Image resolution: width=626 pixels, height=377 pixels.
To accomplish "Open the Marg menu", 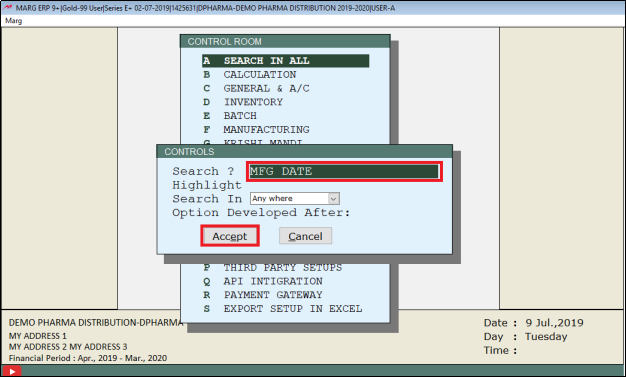I will (x=14, y=21).
